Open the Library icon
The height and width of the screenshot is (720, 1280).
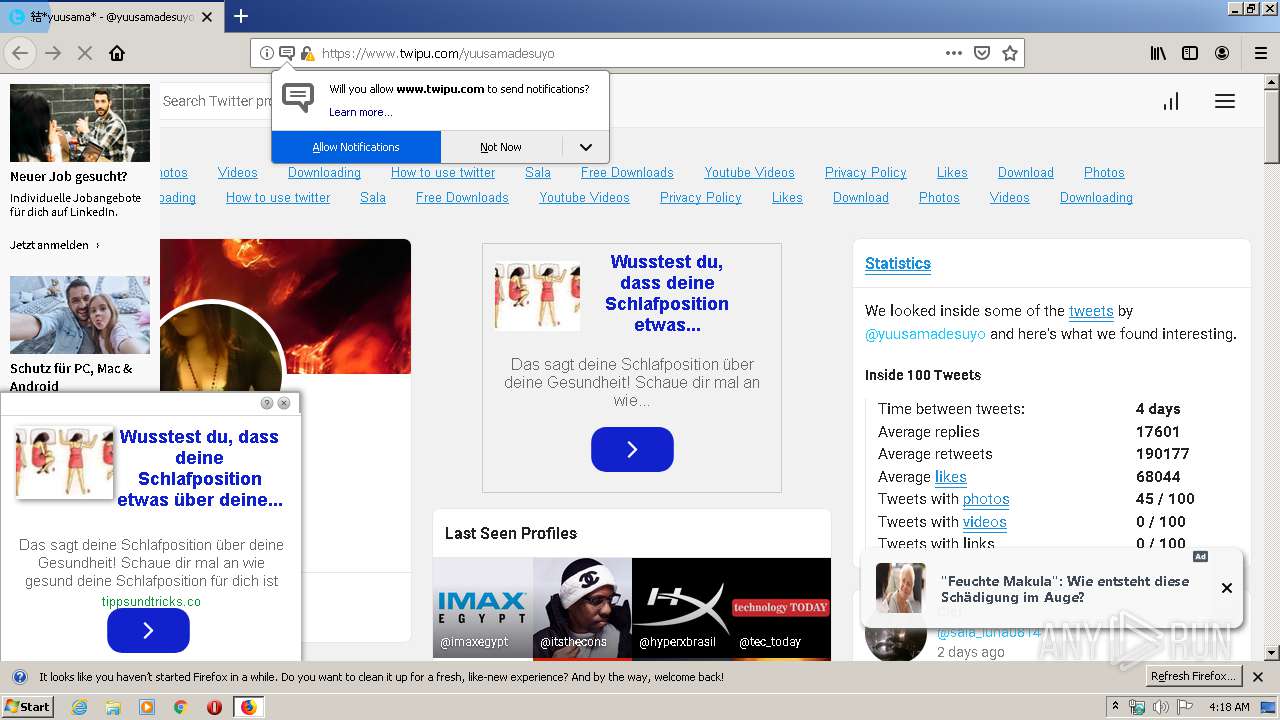click(x=1158, y=53)
